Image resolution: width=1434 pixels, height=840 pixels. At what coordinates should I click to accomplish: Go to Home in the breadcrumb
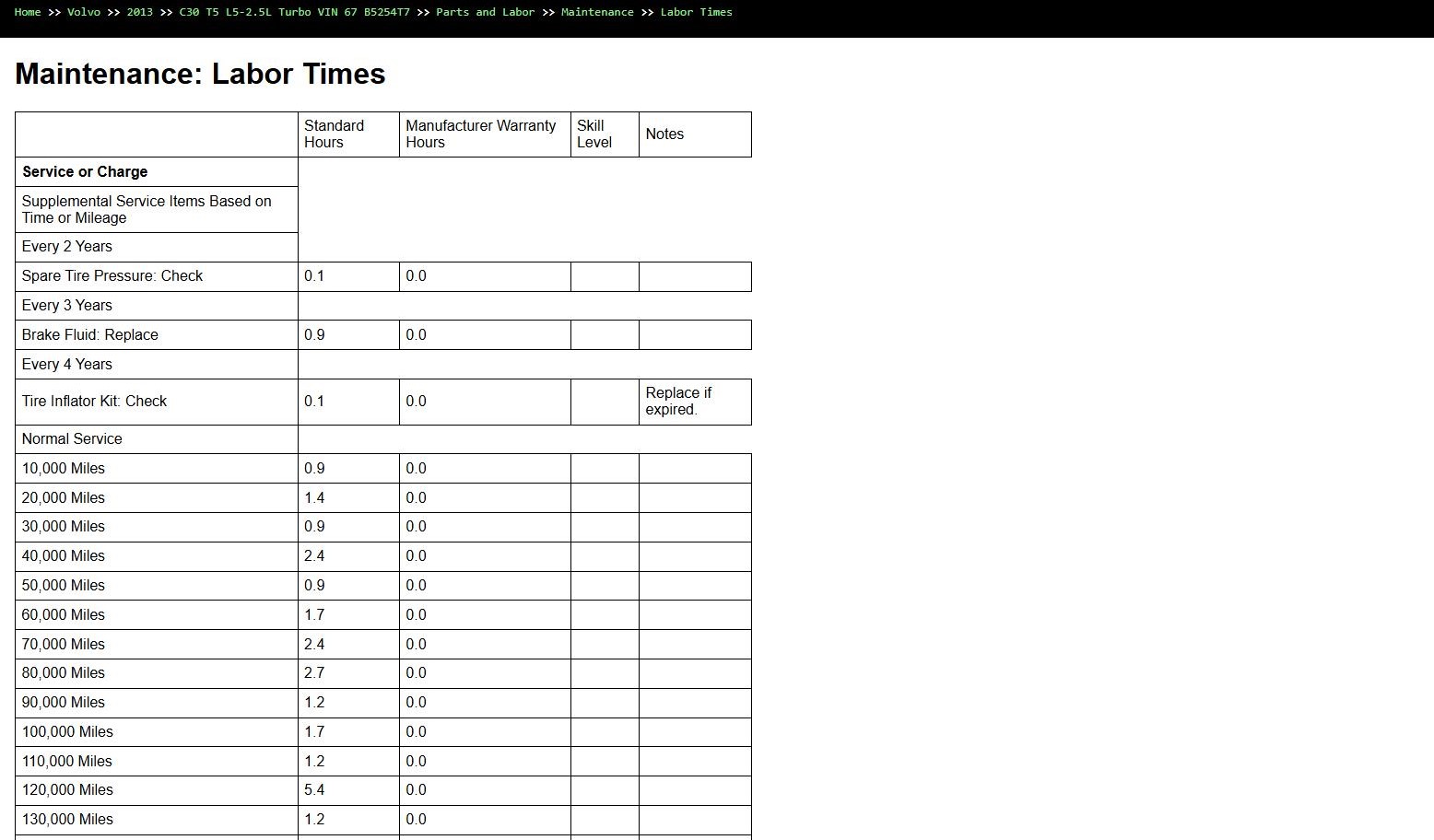coord(28,12)
